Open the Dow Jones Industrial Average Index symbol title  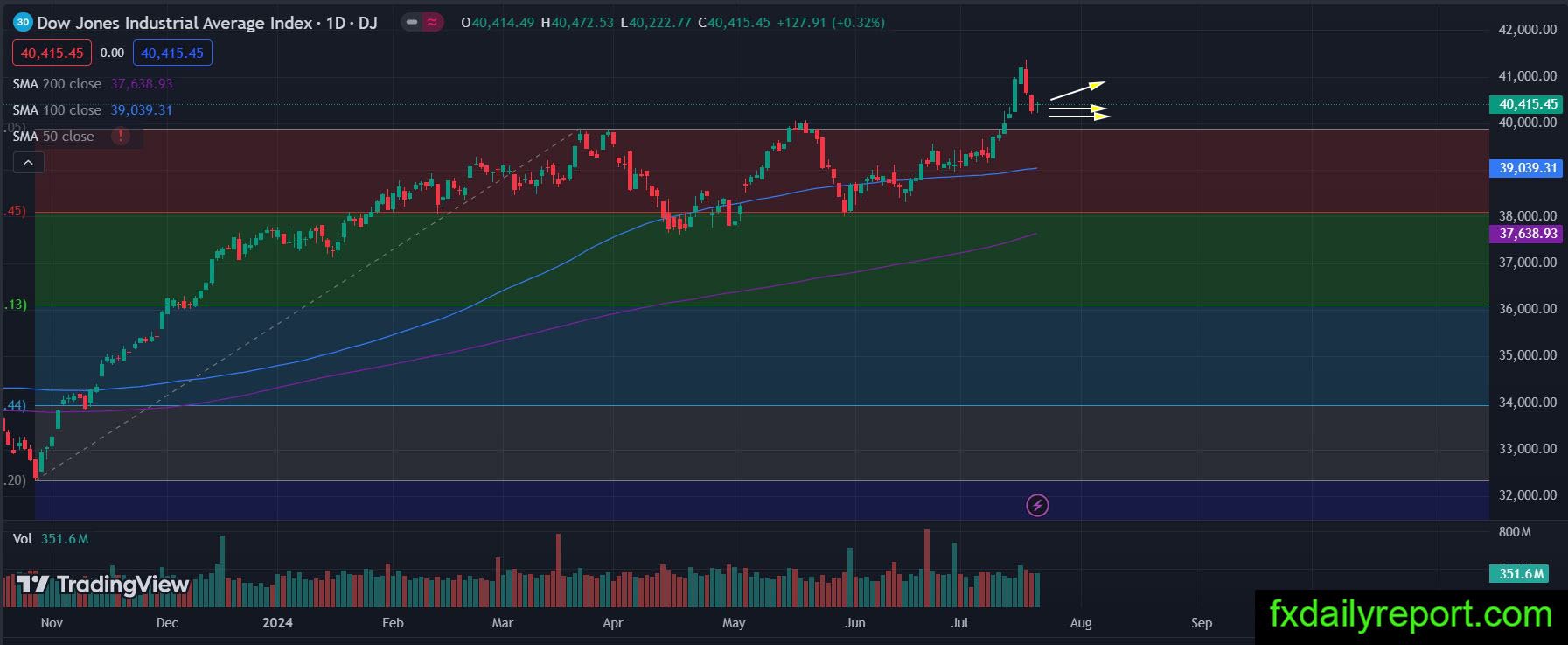(207, 23)
